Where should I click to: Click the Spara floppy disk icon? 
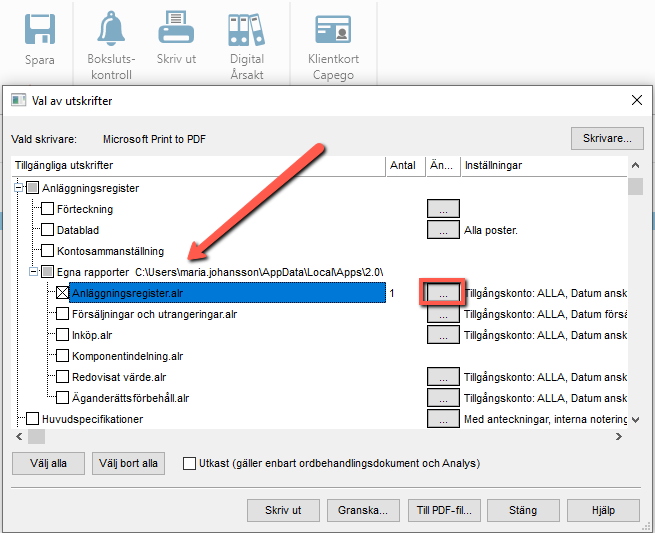pyautogui.click(x=40, y=29)
